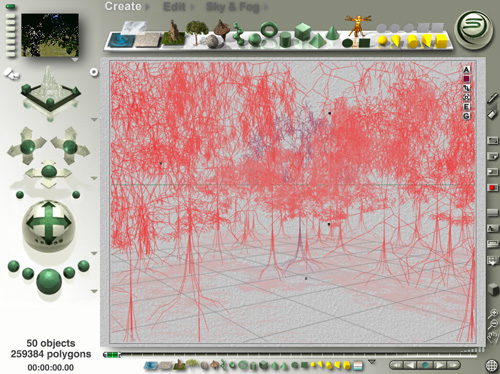Create a yellow sphere light

pyautogui.click(x=382, y=41)
